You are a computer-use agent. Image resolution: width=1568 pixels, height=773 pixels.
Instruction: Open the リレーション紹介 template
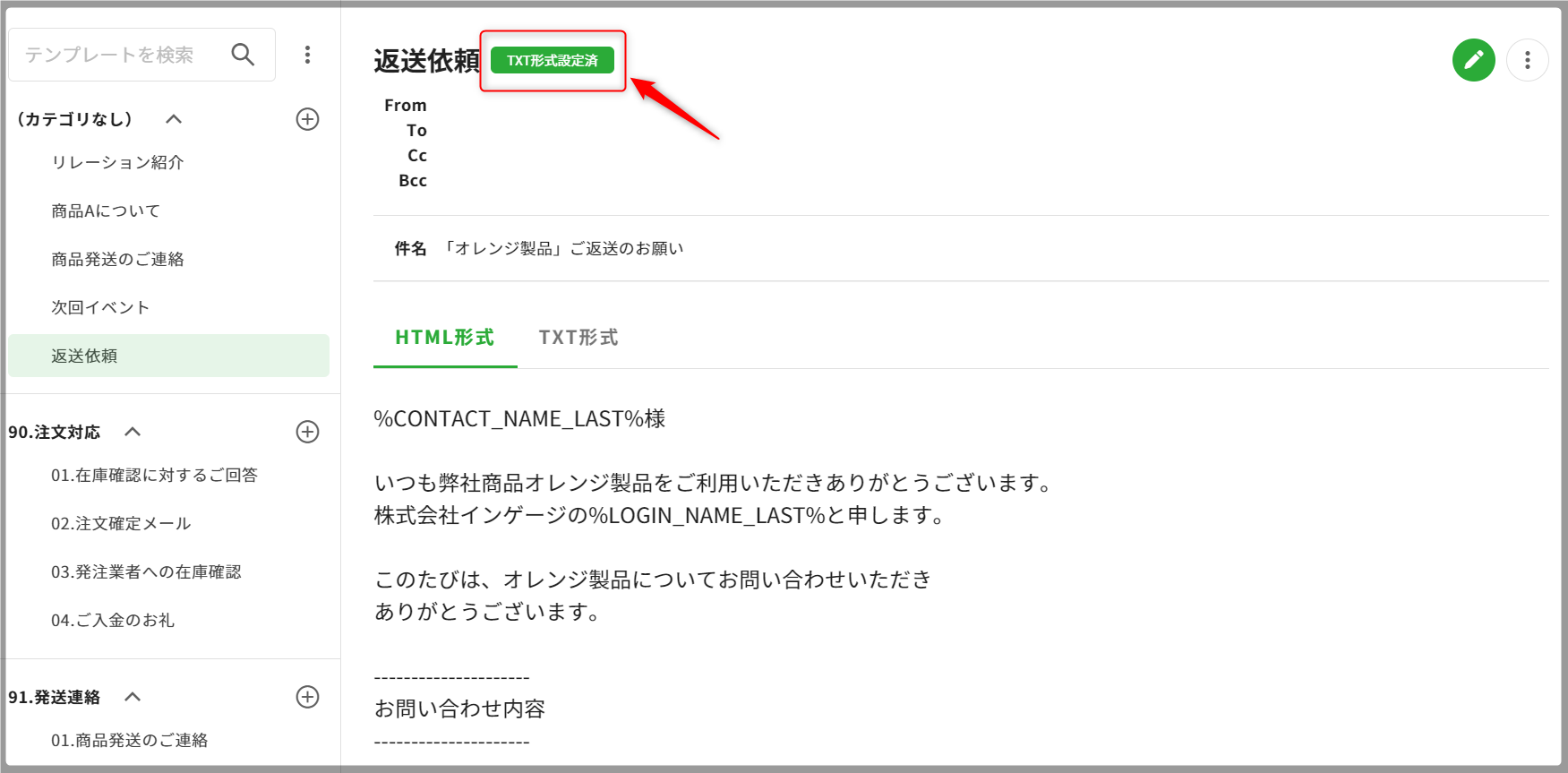coord(117,162)
